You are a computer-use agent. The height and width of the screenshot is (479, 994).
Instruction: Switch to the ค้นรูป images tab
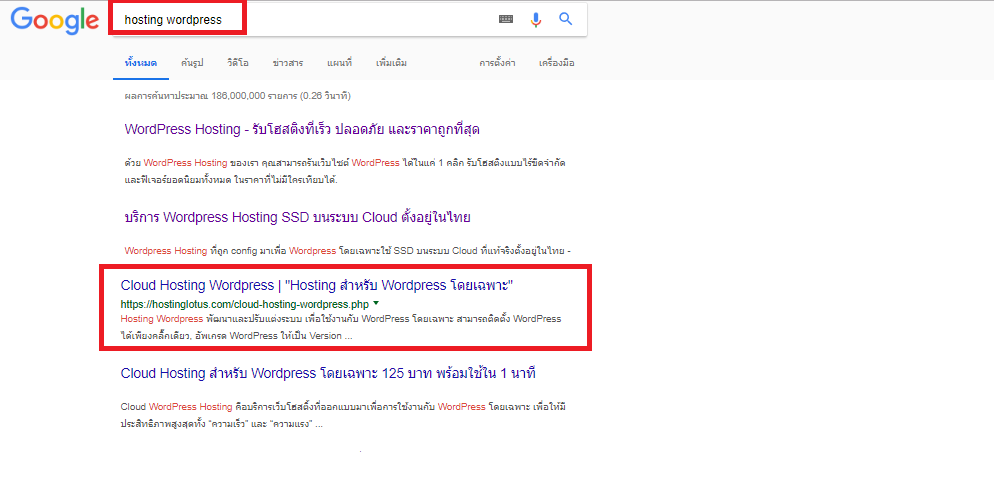[x=192, y=63]
